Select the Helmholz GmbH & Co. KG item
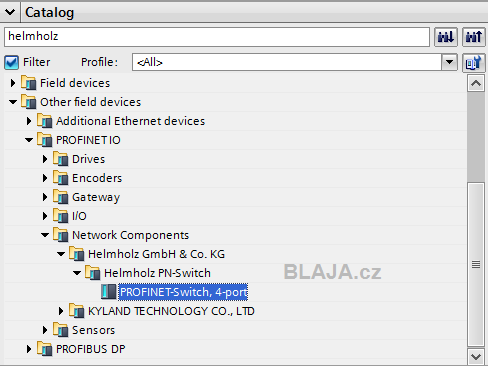Image resolution: width=488 pixels, height=366 pixels. pos(156,254)
